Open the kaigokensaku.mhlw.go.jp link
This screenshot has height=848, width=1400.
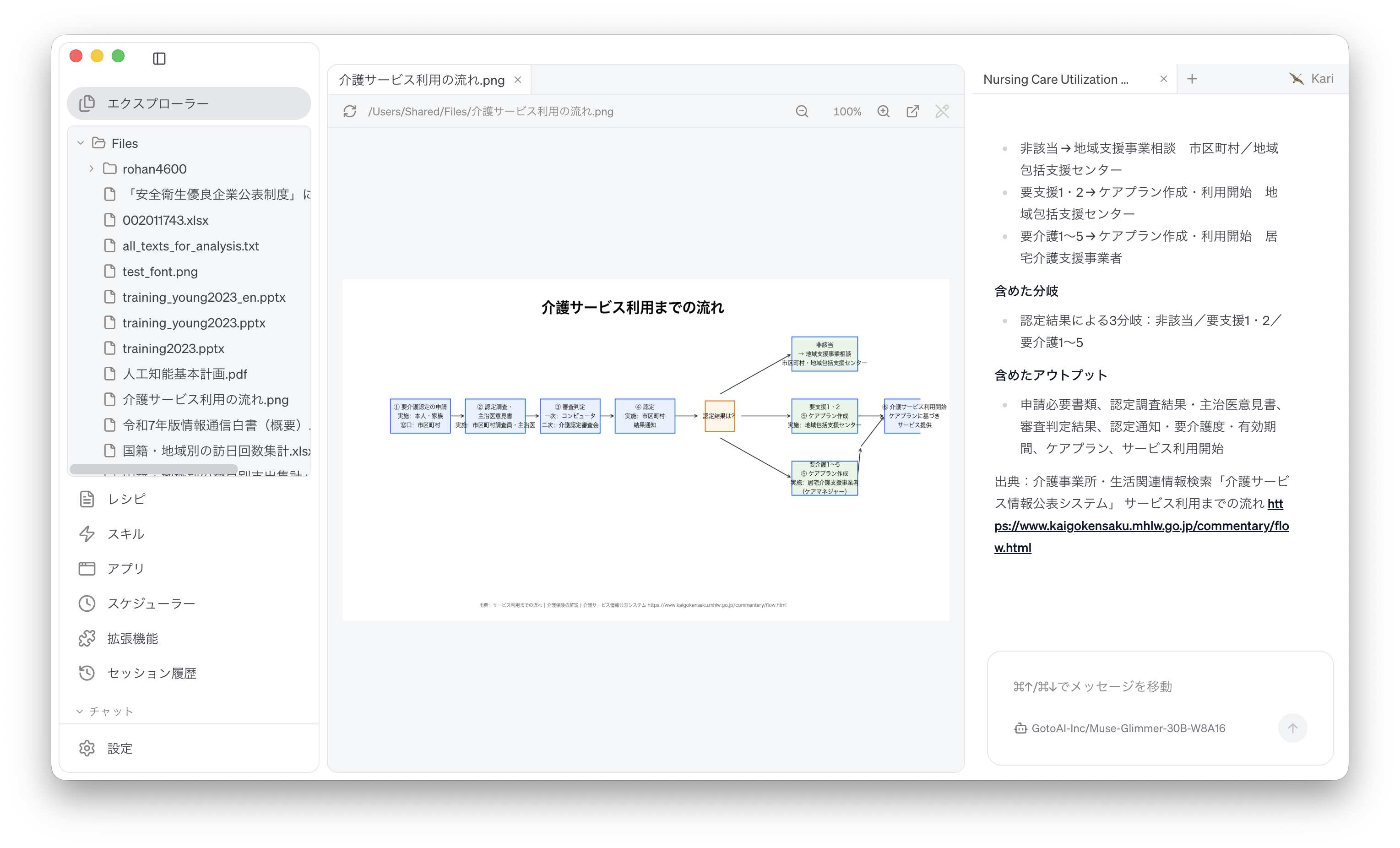click(1141, 526)
